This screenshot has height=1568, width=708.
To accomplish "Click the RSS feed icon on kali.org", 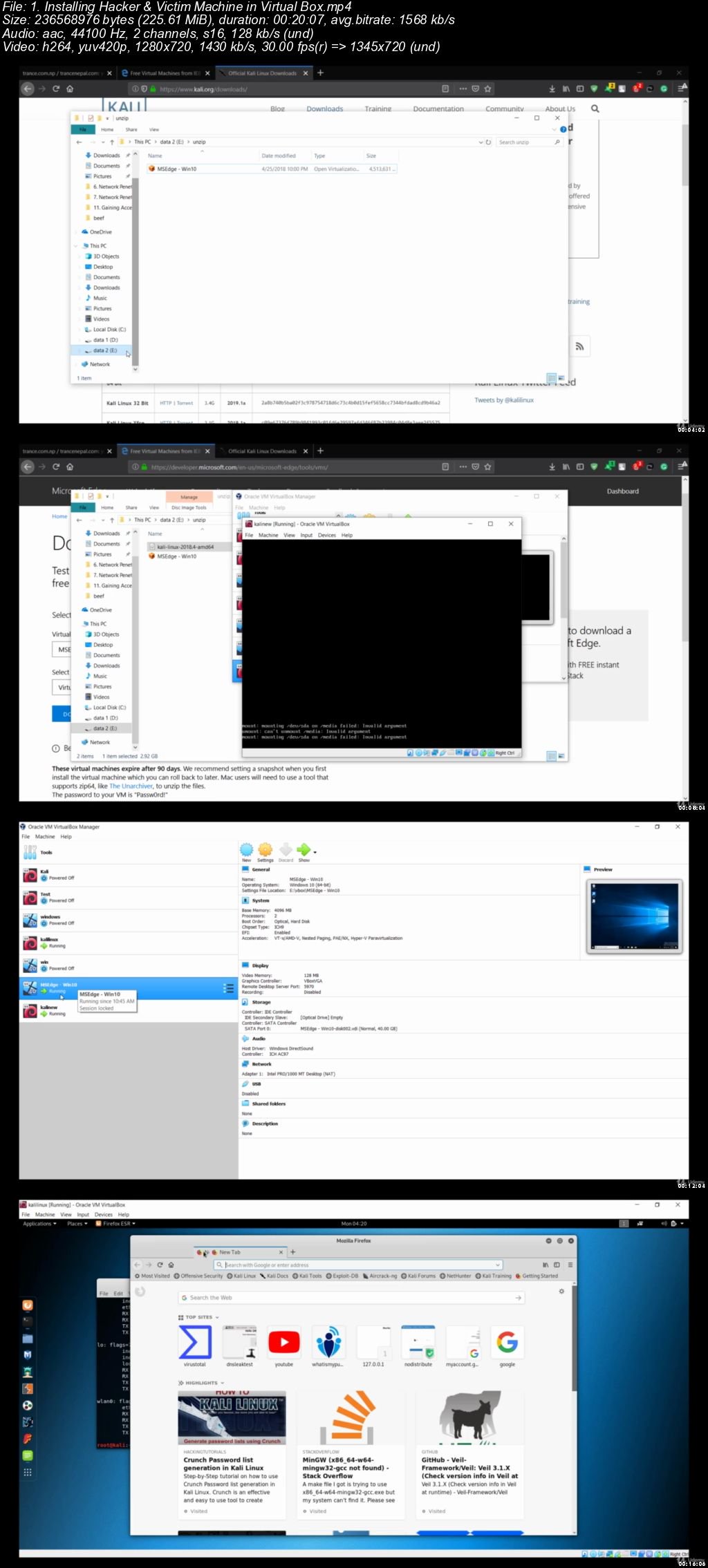I will (x=579, y=346).
